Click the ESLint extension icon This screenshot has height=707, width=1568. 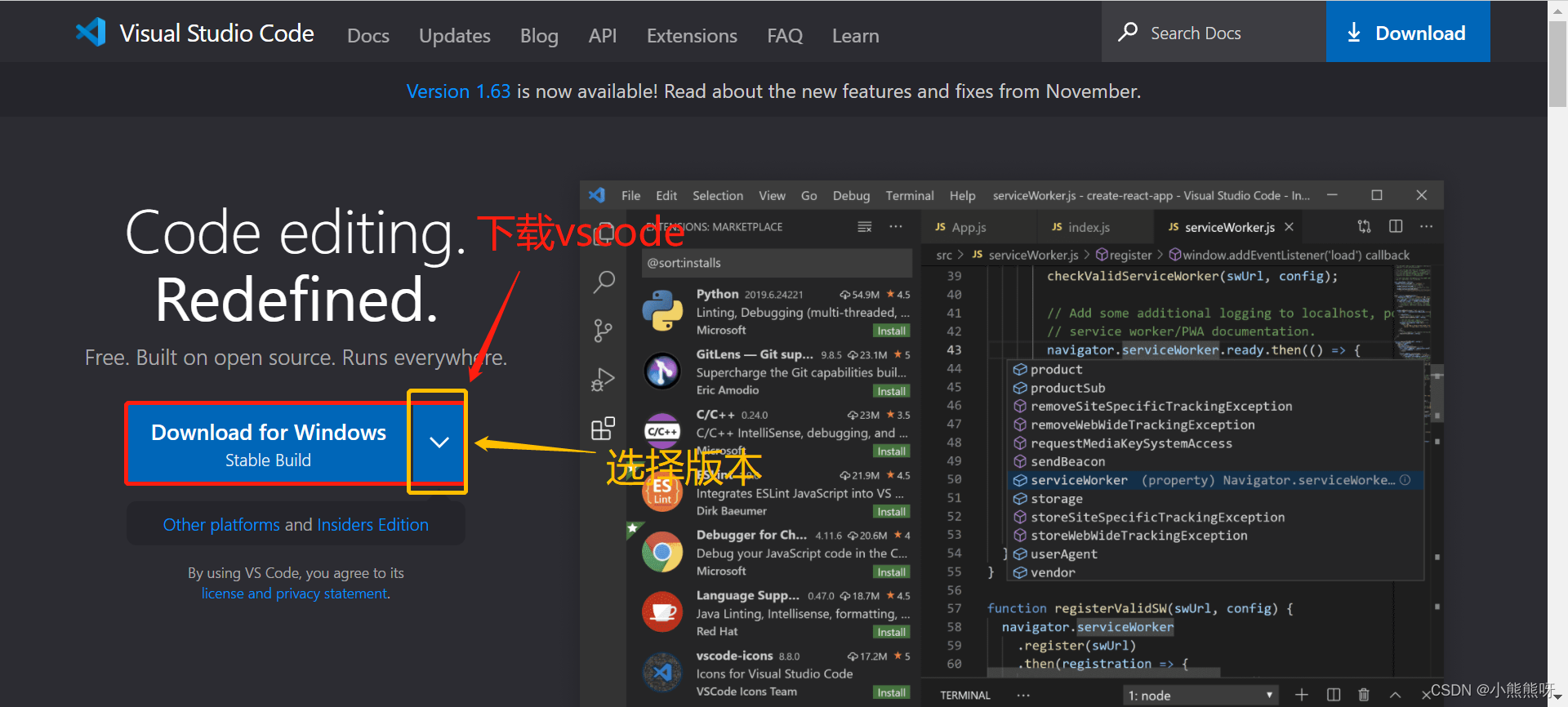pyautogui.click(x=662, y=491)
